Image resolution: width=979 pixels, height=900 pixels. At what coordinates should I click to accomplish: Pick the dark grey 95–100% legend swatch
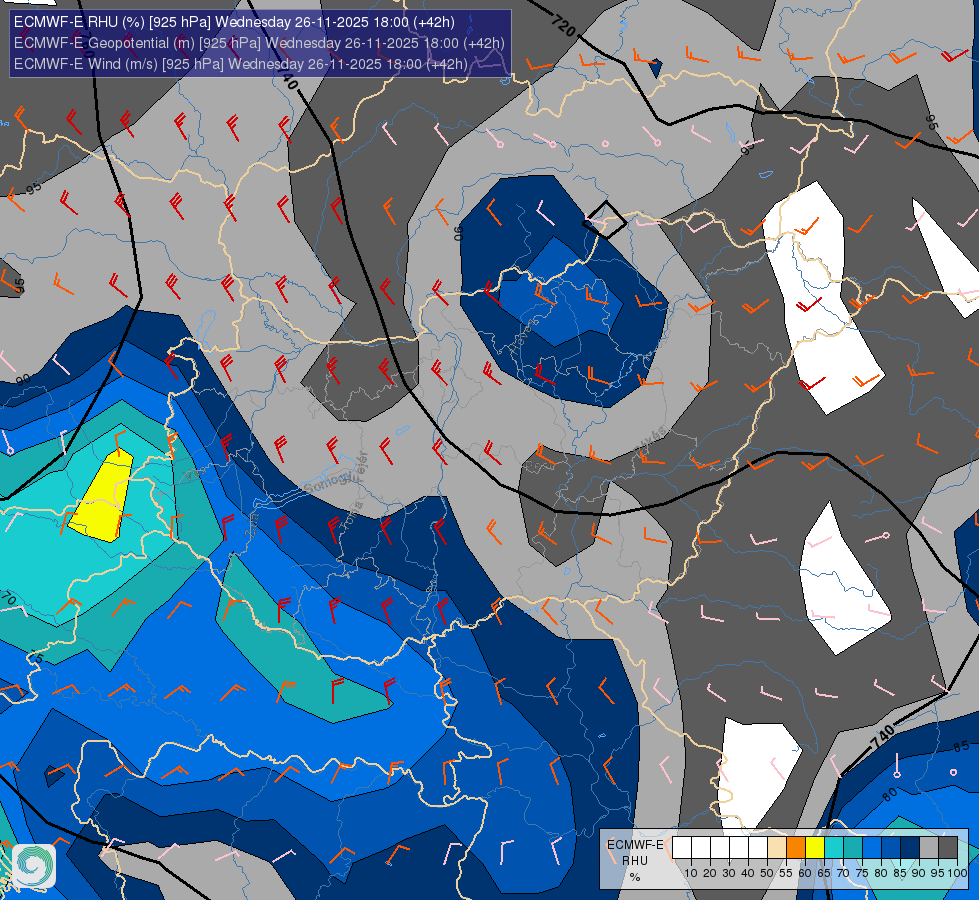point(948,848)
